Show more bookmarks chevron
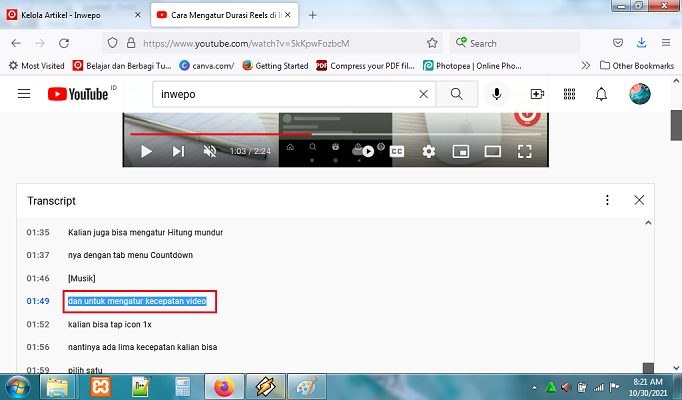Viewport: 682px width, 400px height. [x=586, y=66]
